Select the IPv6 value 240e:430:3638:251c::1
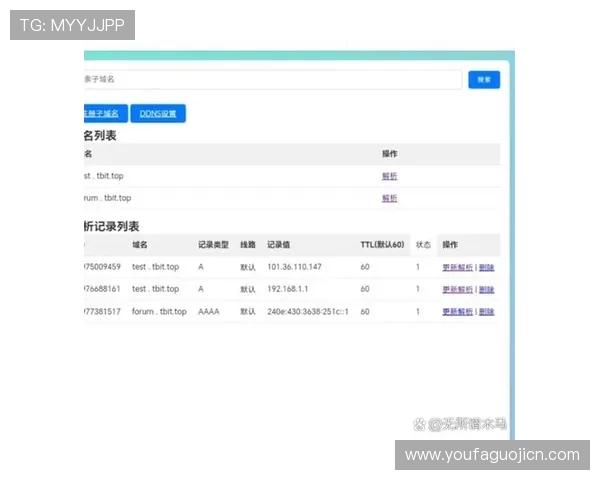Screen dimensions: 600x480 point(308,312)
